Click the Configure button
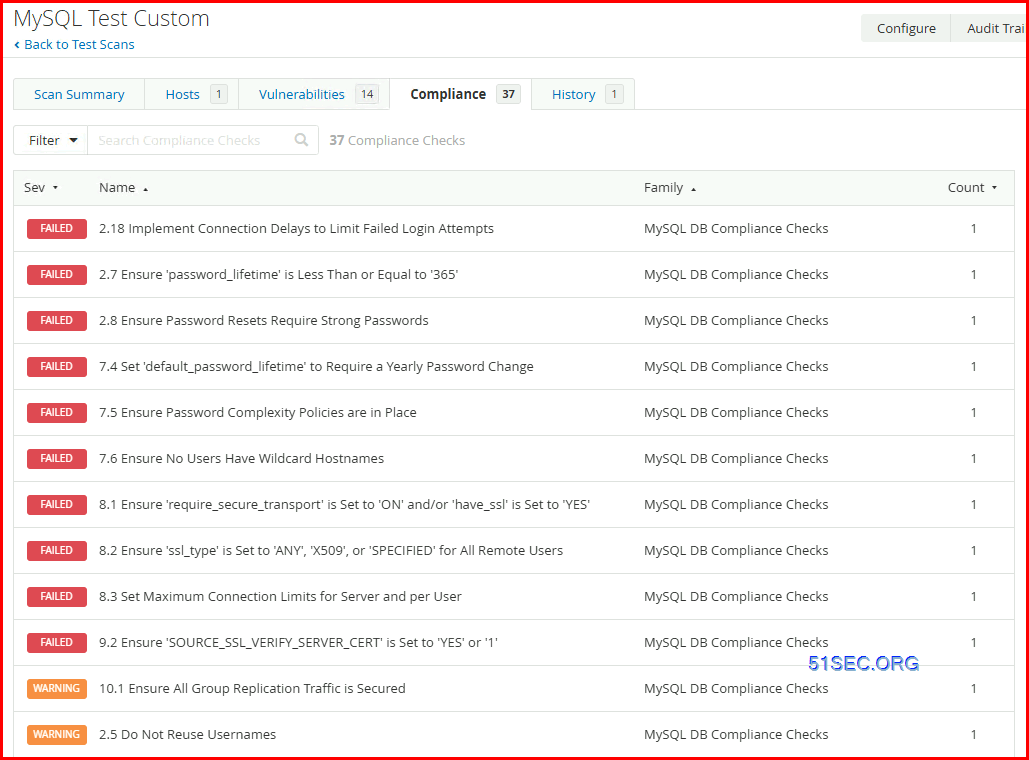Screen dimensions: 1029x760 coord(906,28)
